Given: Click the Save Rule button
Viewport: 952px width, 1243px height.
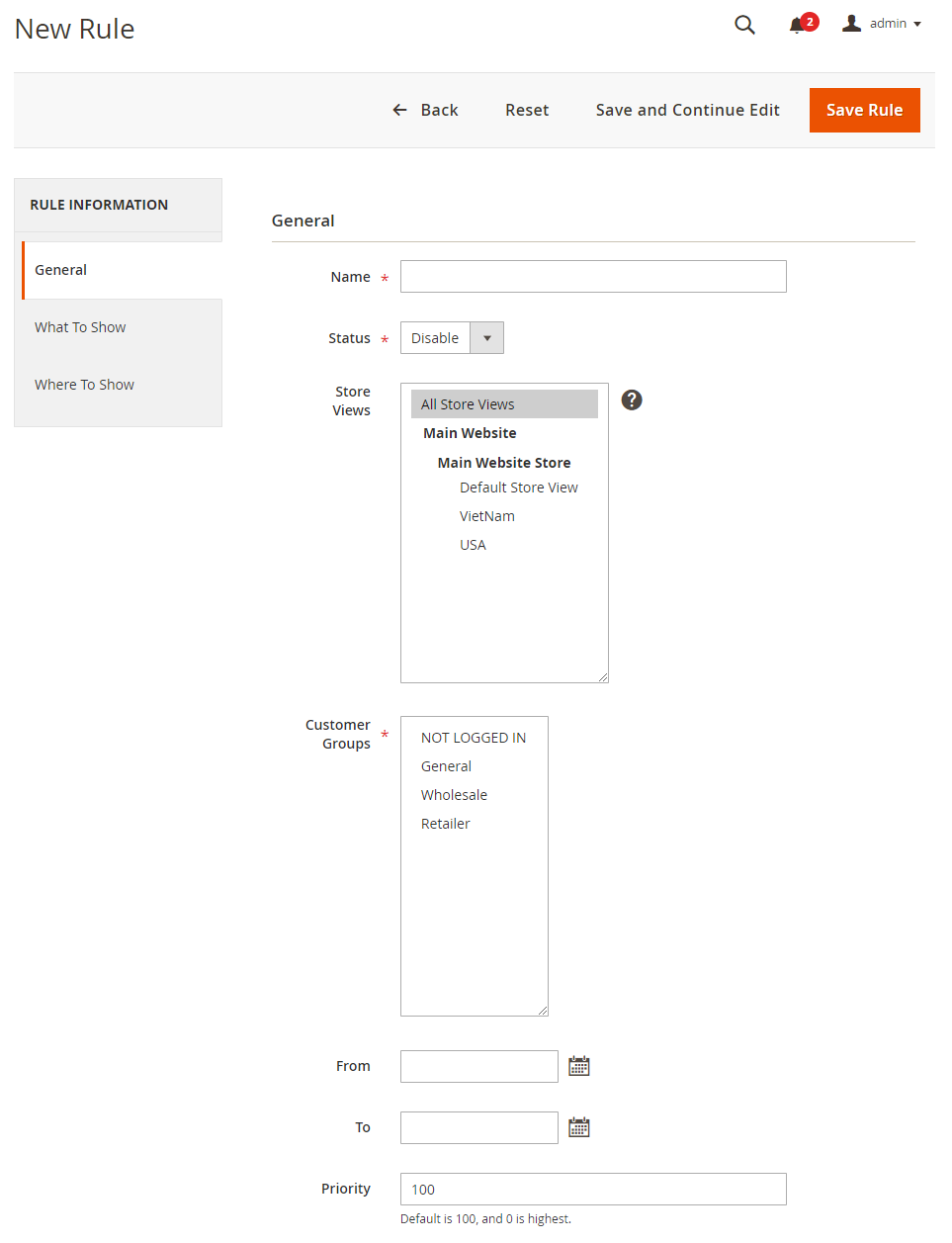Looking at the screenshot, I should [x=864, y=110].
